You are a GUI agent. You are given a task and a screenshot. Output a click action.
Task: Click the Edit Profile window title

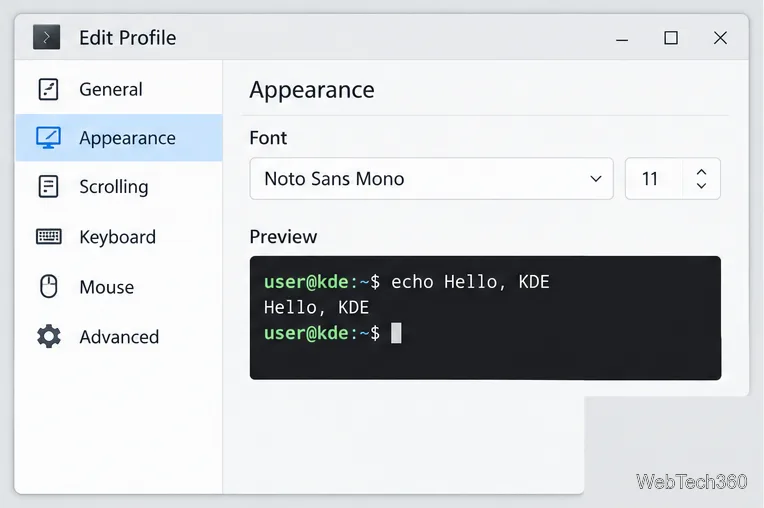tap(128, 38)
